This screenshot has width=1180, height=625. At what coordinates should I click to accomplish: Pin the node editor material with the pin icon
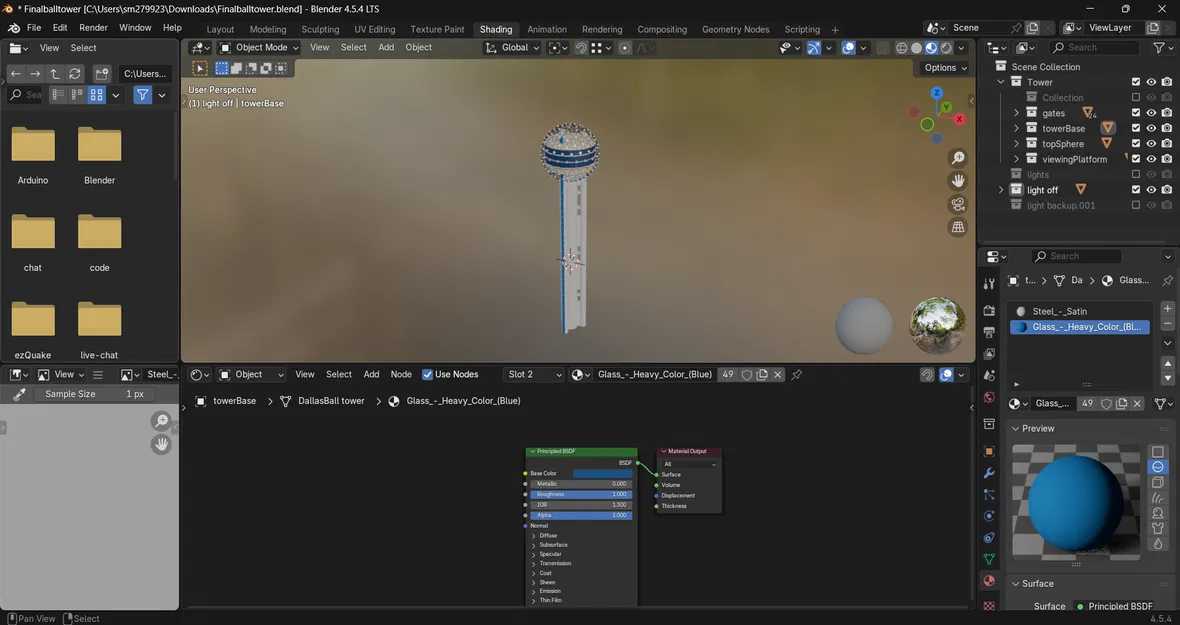[x=797, y=375]
